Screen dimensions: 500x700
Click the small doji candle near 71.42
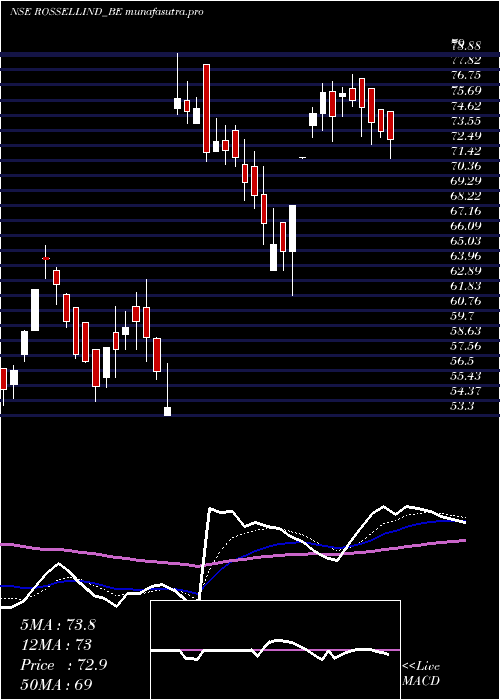tap(303, 158)
